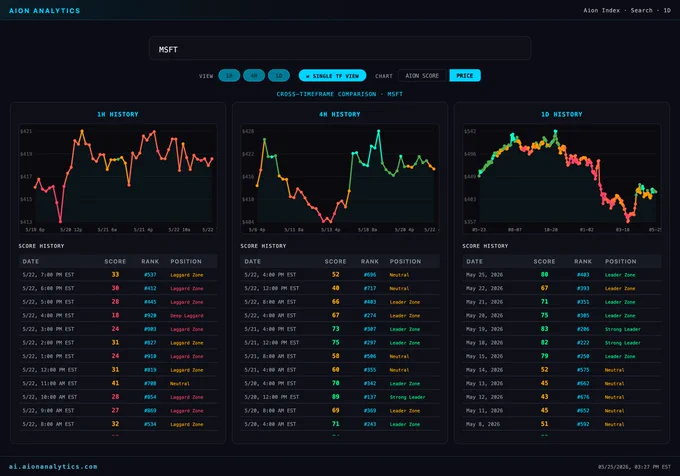Click the 4H history price chart
This screenshot has height=476, width=680.
click(x=340, y=179)
